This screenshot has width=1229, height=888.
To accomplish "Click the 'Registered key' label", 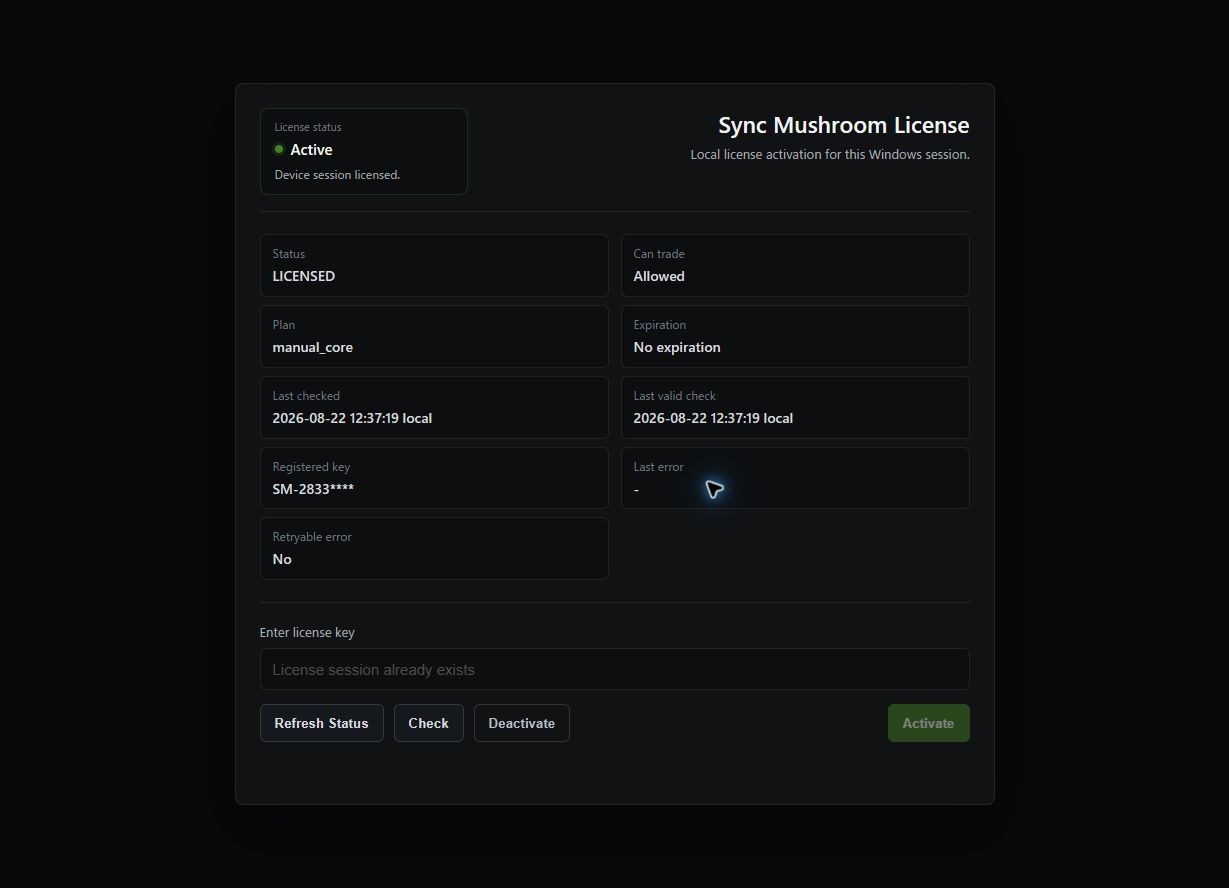I will [311, 467].
